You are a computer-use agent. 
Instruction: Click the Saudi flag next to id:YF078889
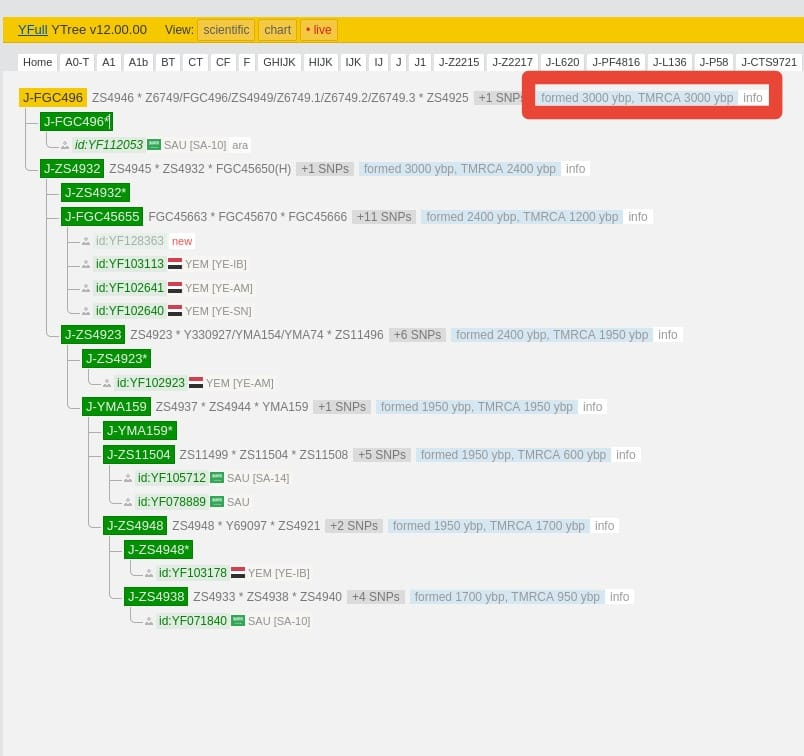tap(217, 501)
